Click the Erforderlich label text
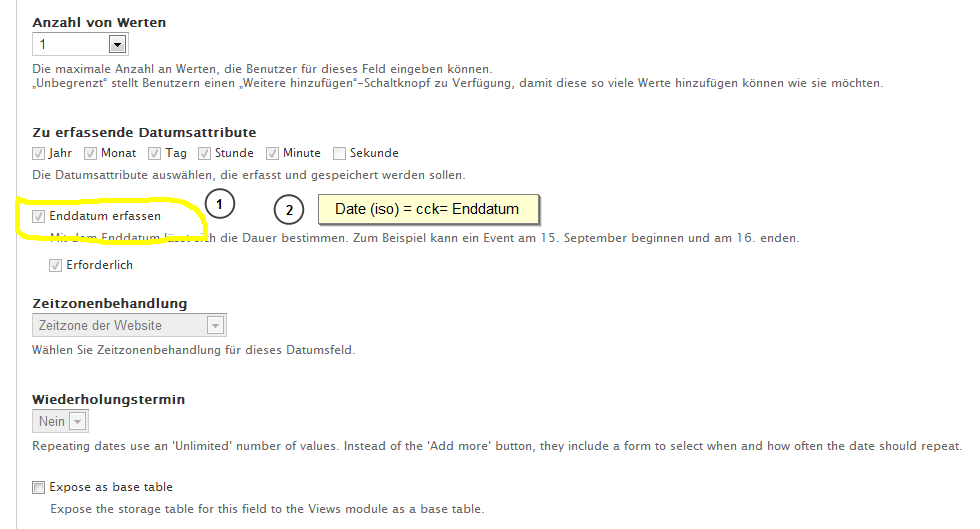980x529 pixels. [x=99, y=265]
